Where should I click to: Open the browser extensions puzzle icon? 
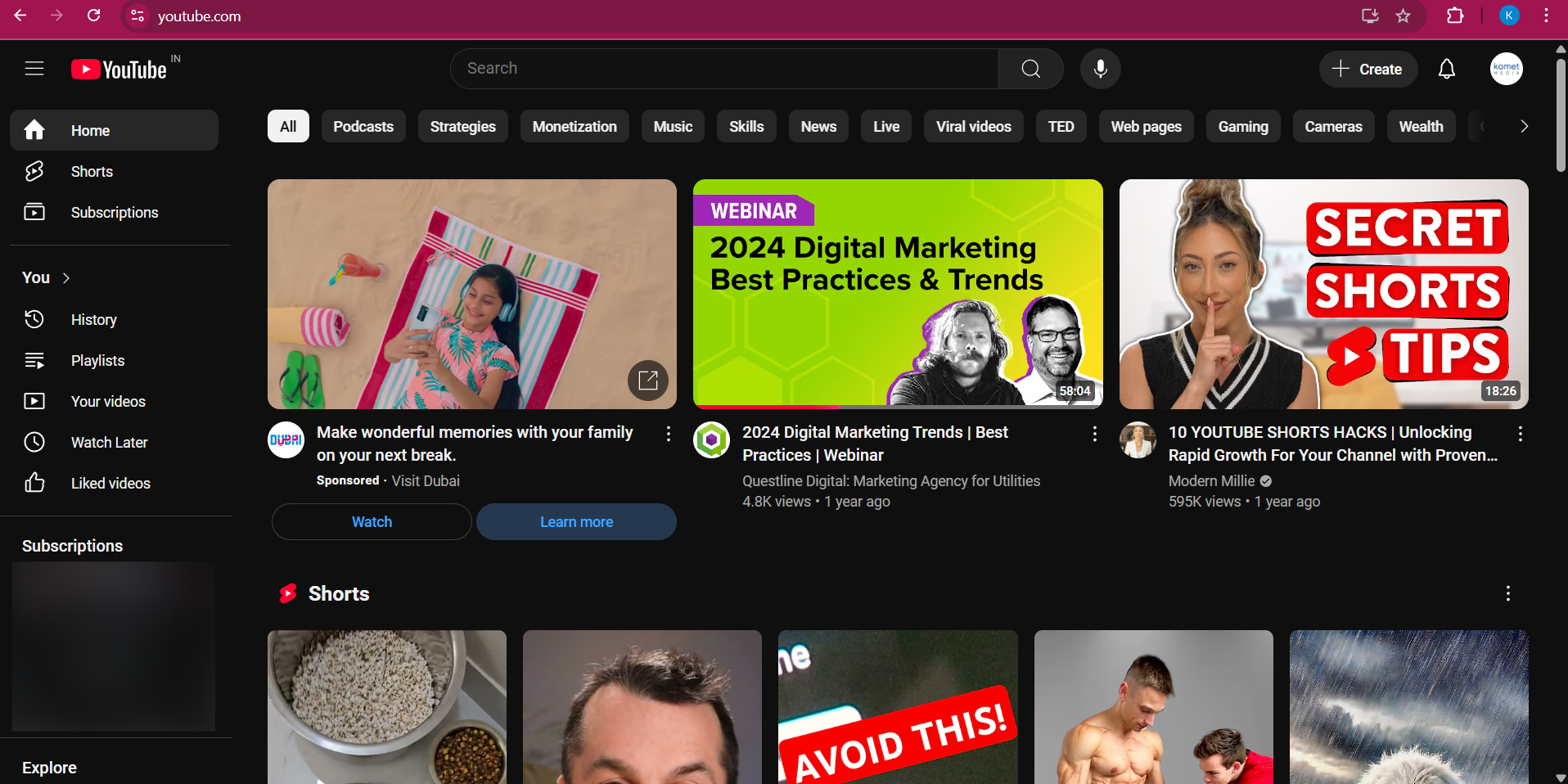tap(1455, 16)
